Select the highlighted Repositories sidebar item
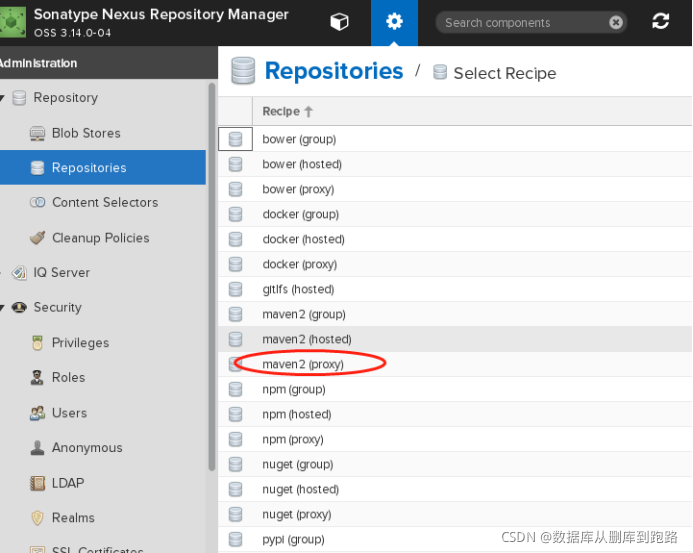Viewport: 693px width, 553px height. coord(103,168)
